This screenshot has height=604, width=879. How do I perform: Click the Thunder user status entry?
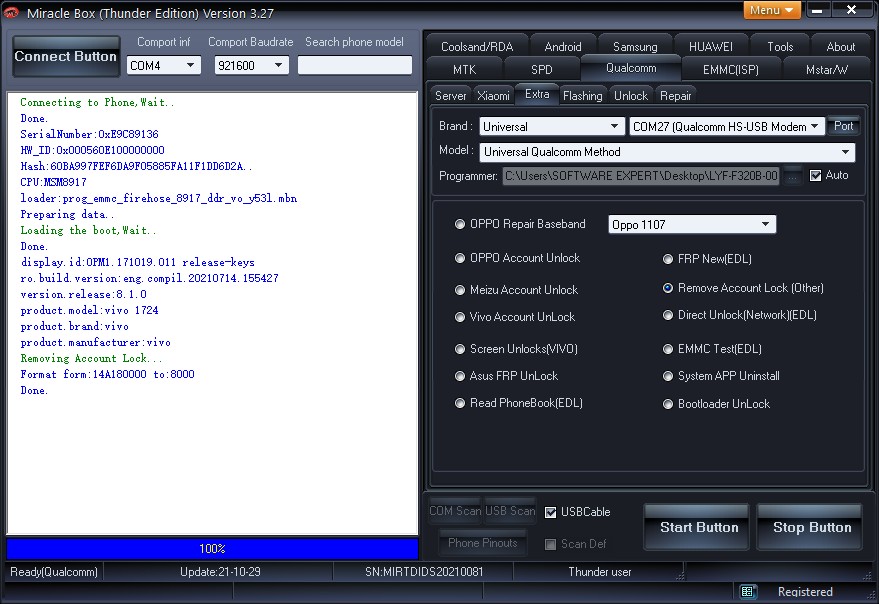(599, 572)
